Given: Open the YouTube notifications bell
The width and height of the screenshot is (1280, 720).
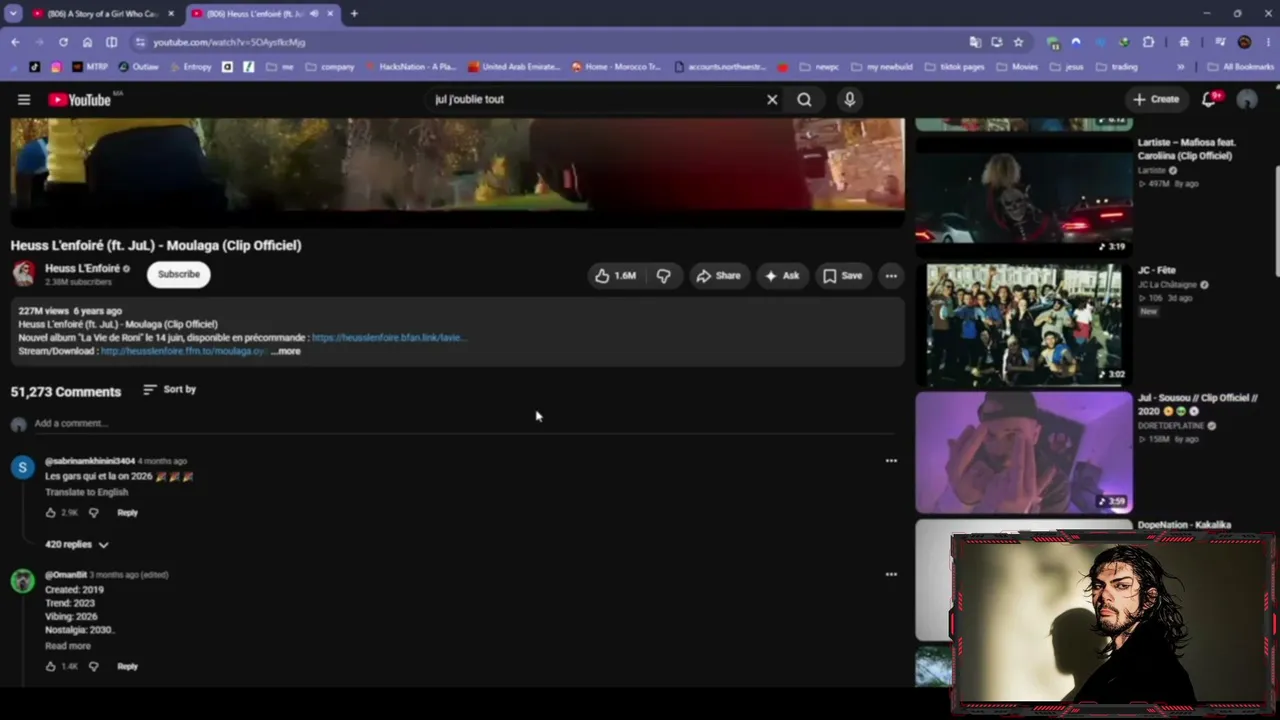Looking at the screenshot, I should [1209, 99].
